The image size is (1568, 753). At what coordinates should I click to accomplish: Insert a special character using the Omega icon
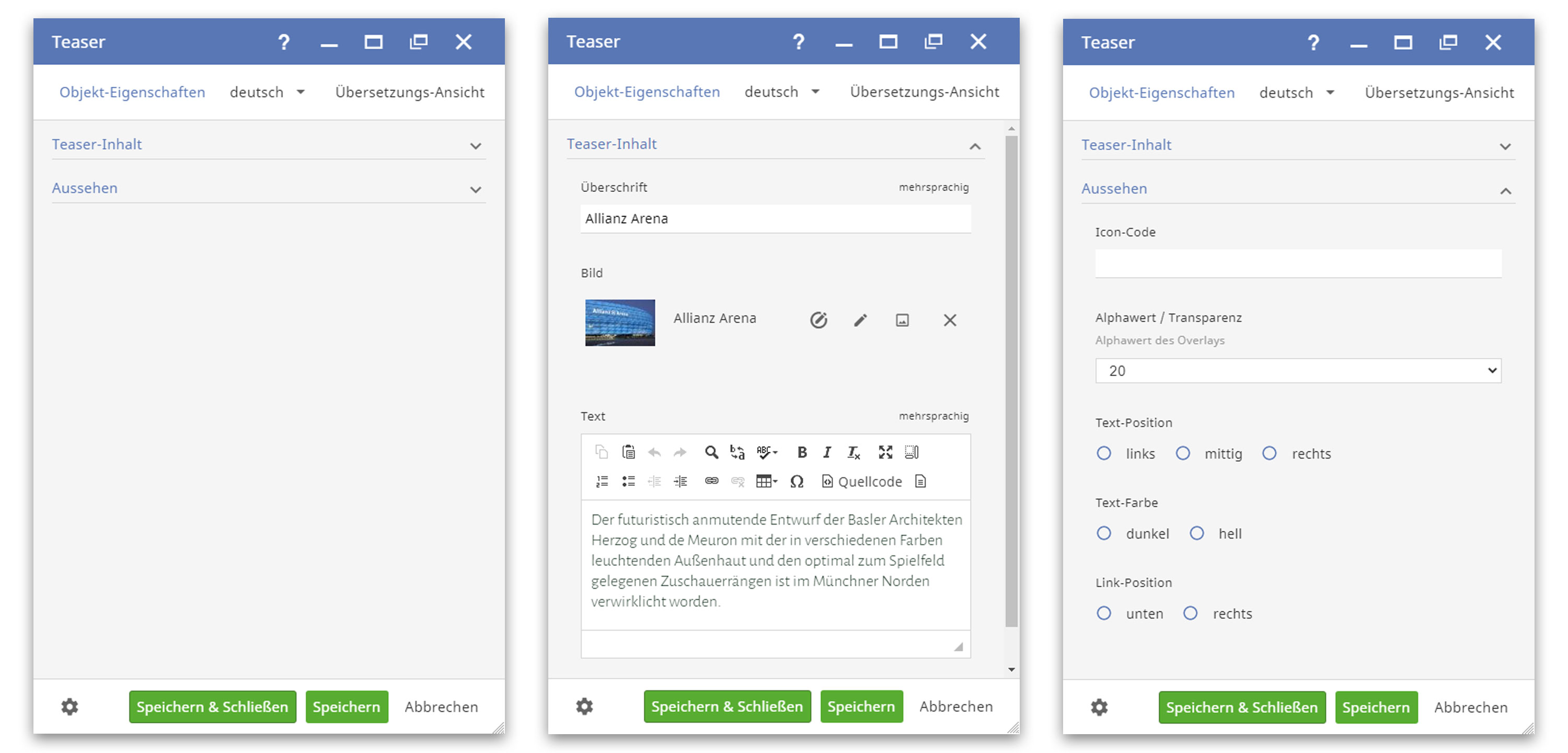point(797,481)
